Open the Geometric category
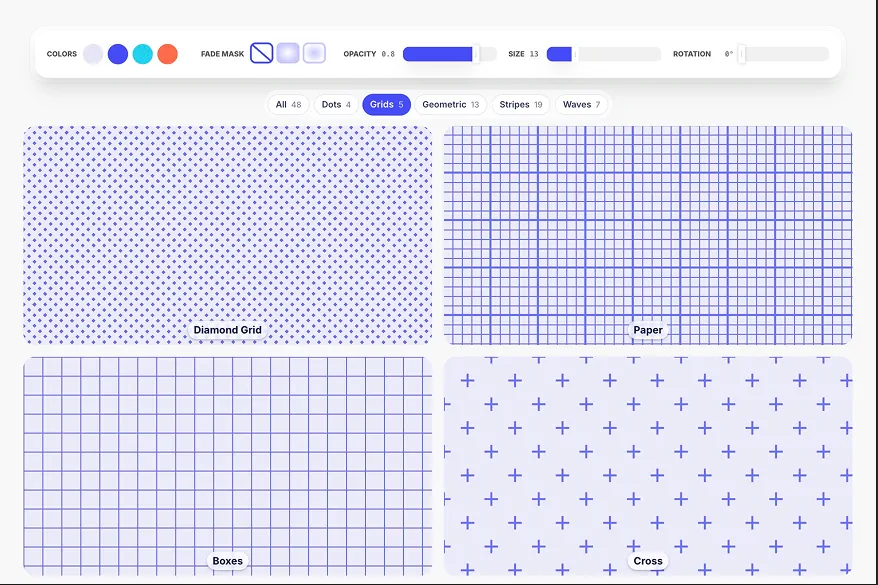 point(451,105)
